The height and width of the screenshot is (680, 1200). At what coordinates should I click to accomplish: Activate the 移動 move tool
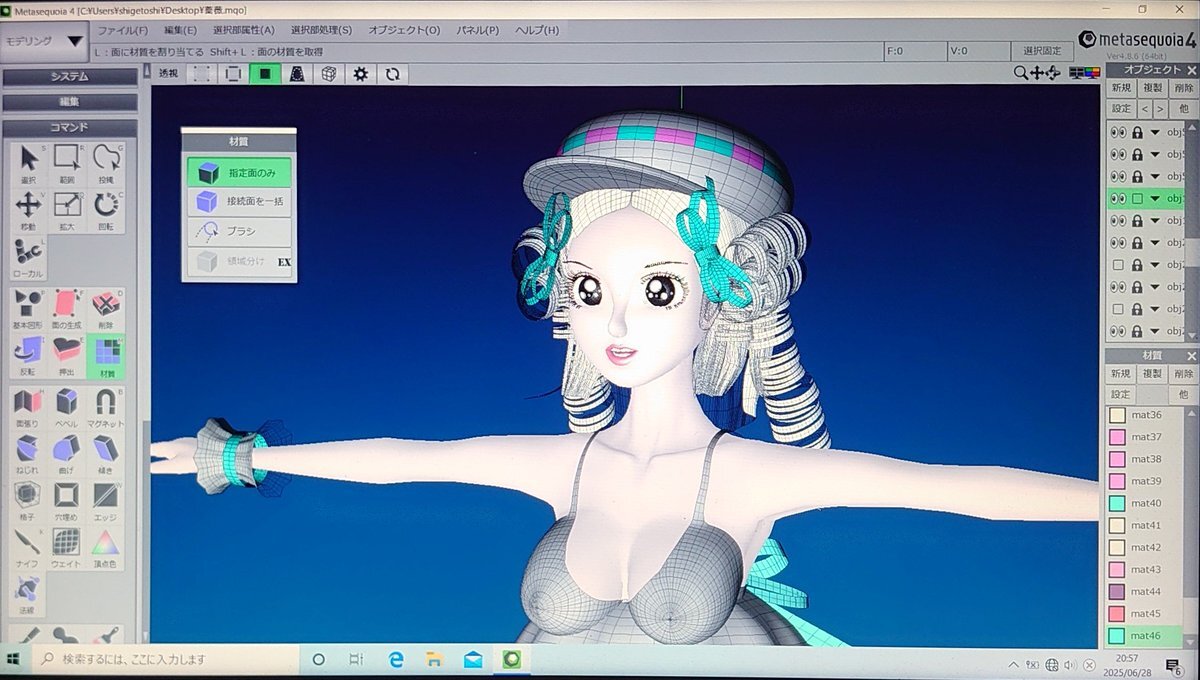28,210
